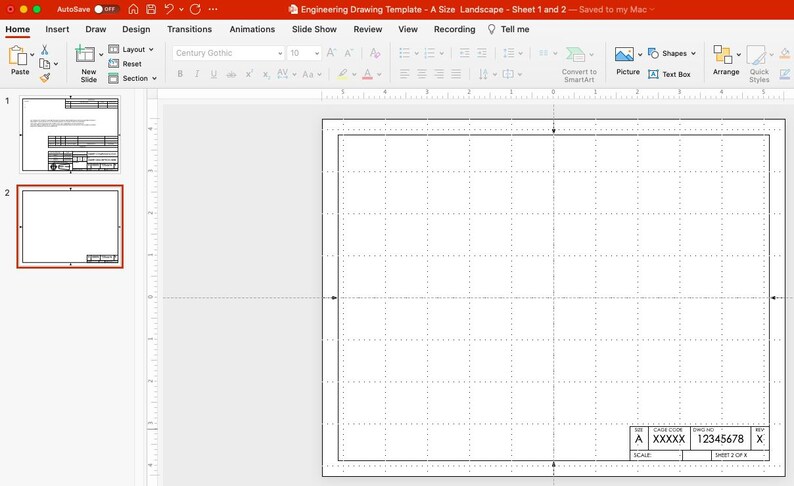The height and width of the screenshot is (486, 794).
Task: Click the Copy icon
Action: tap(45, 64)
